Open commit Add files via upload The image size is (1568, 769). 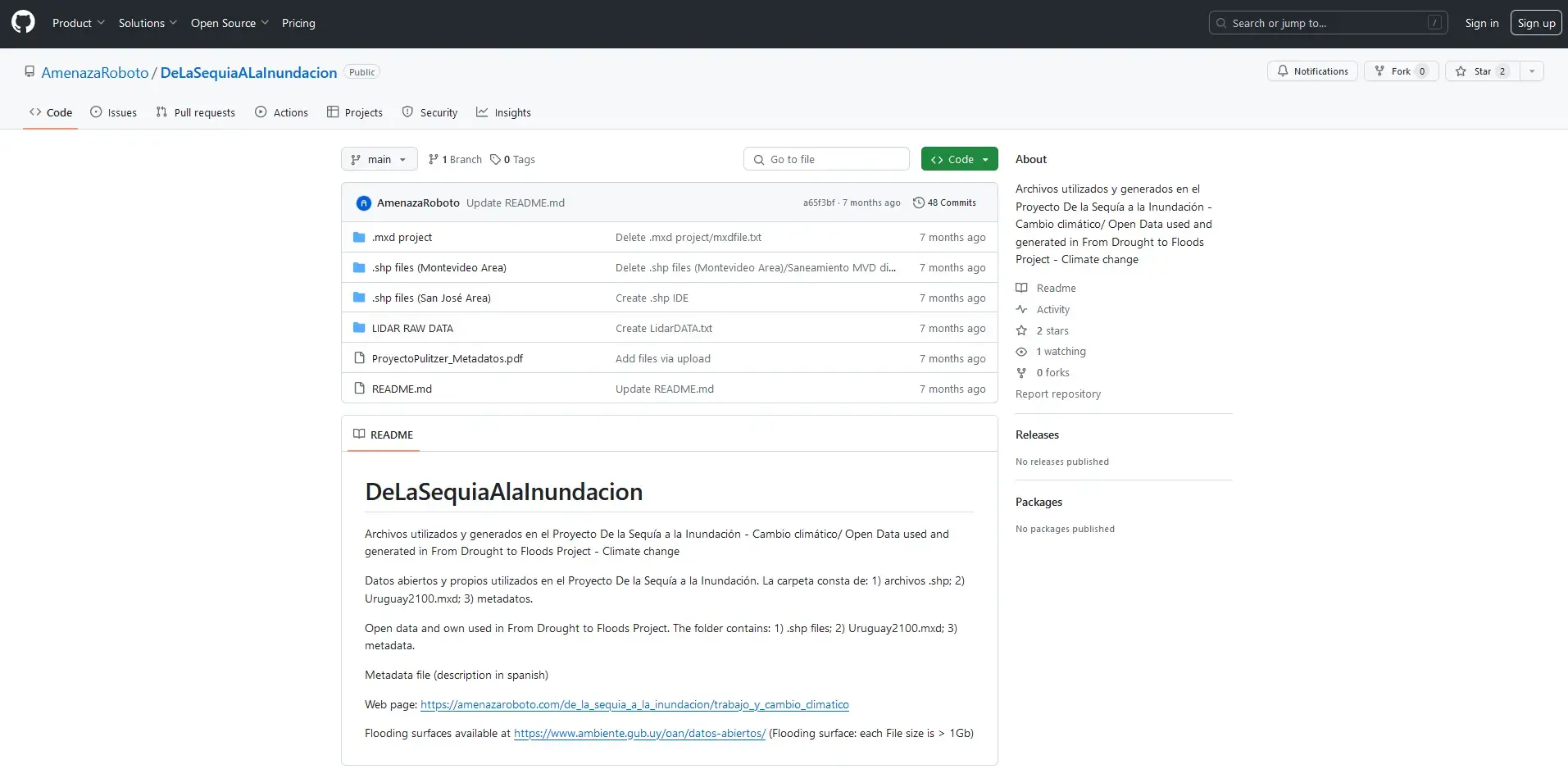pyautogui.click(x=663, y=358)
